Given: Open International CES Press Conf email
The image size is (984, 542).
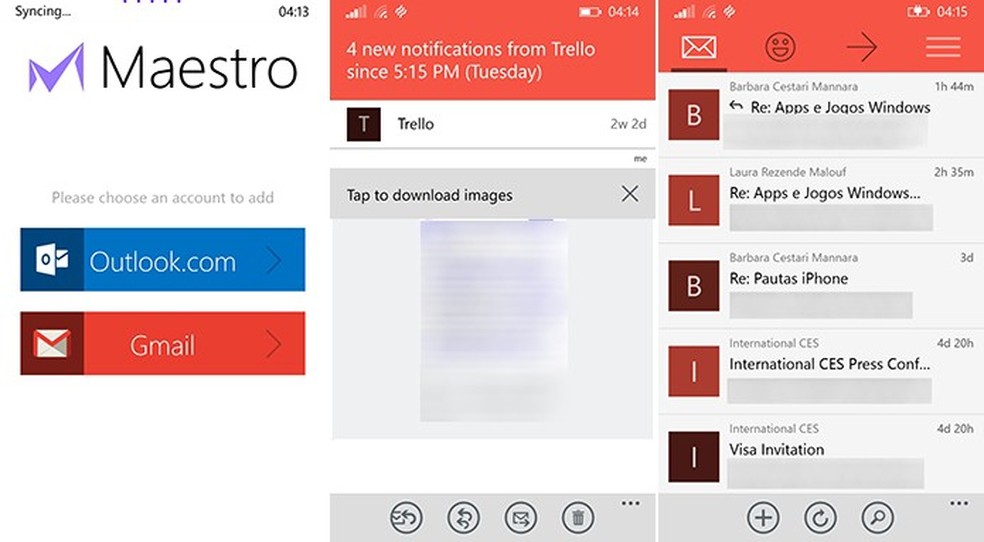Looking at the screenshot, I should (x=821, y=371).
